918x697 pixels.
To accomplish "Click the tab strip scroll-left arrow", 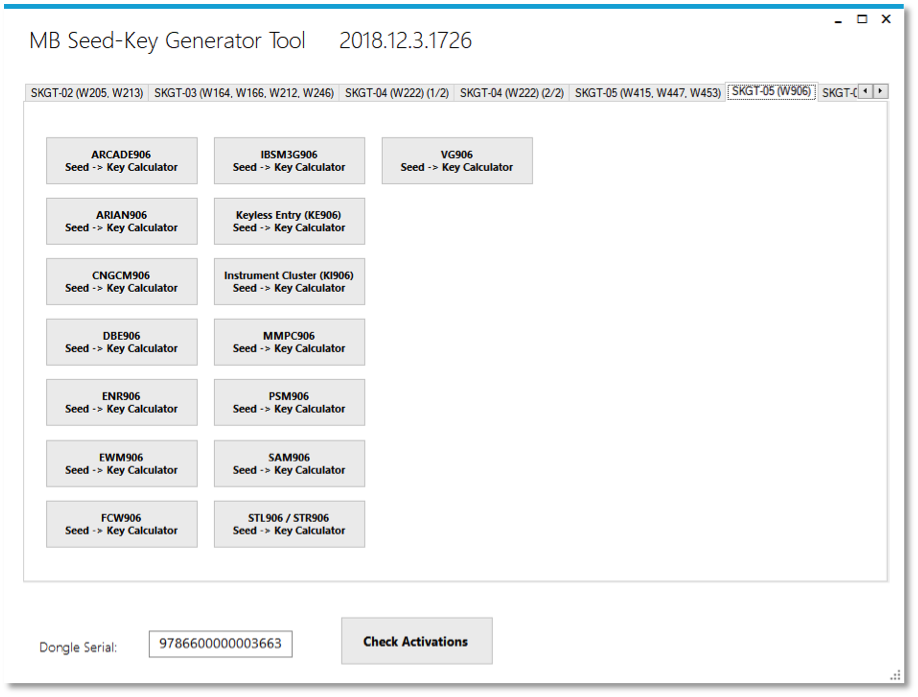I will (x=865, y=91).
